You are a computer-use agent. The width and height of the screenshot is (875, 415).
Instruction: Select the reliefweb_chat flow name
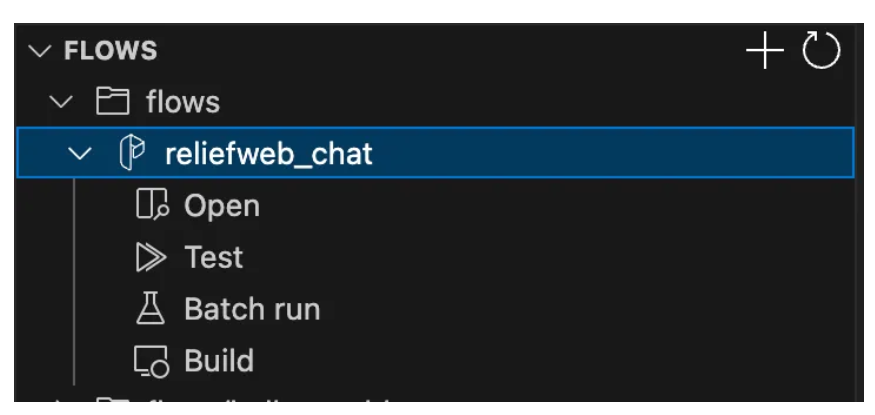point(269,153)
